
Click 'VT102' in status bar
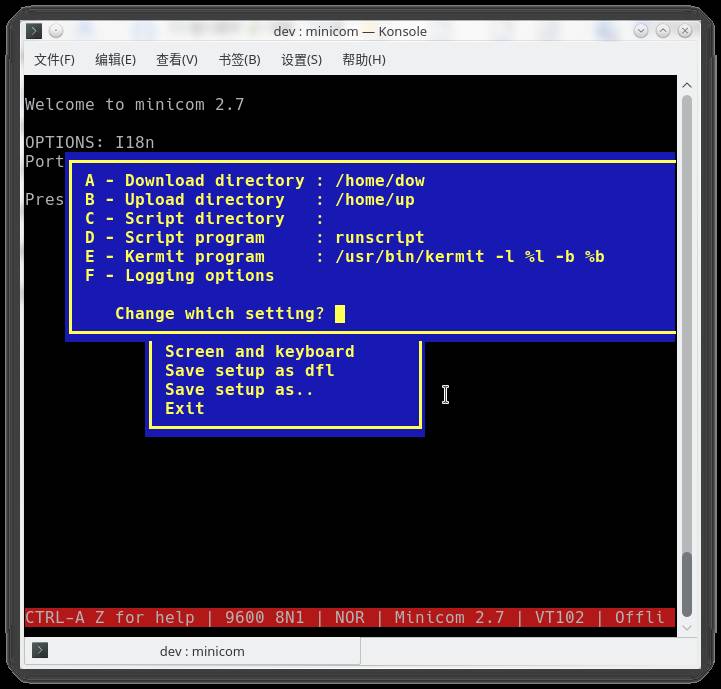point(560,617)
